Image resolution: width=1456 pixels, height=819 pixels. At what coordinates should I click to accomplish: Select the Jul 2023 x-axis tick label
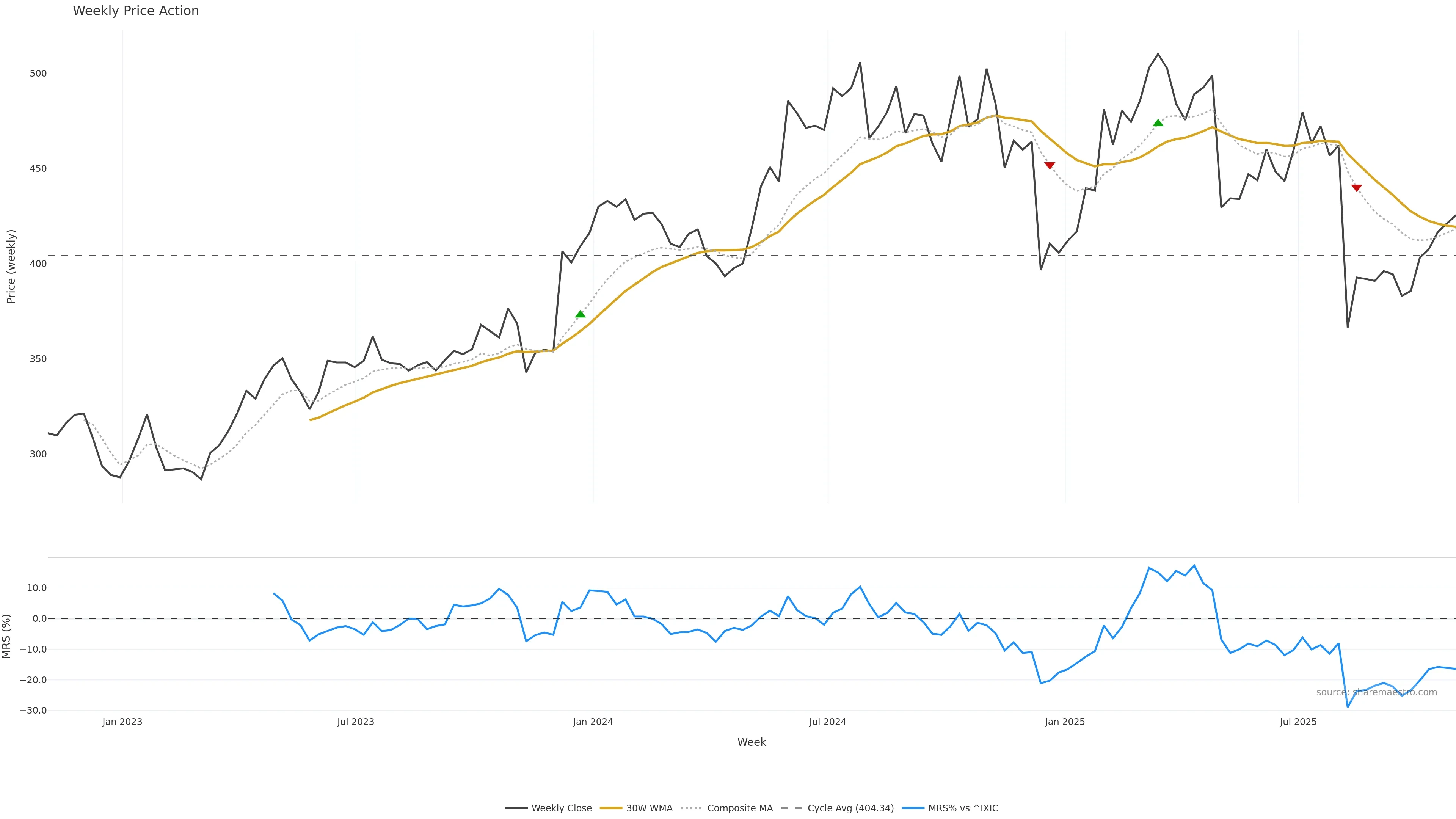(x=356, y=722)
